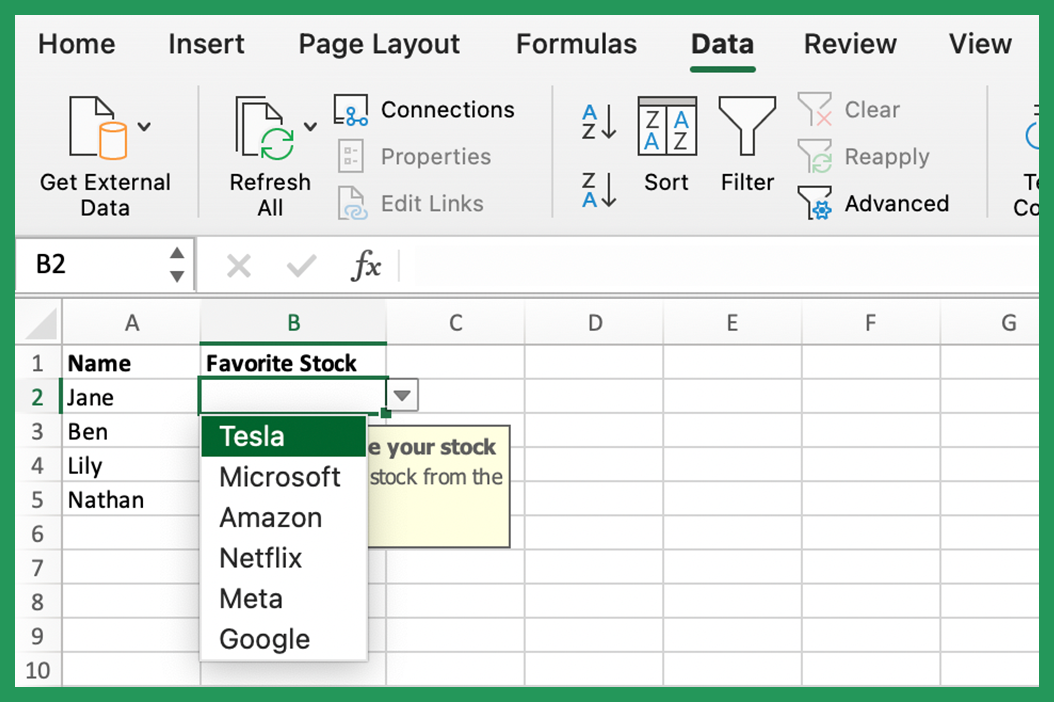Screen dimensions: 1054x702
Task: Click the Filter funnel icon
Action: (747, 126)
